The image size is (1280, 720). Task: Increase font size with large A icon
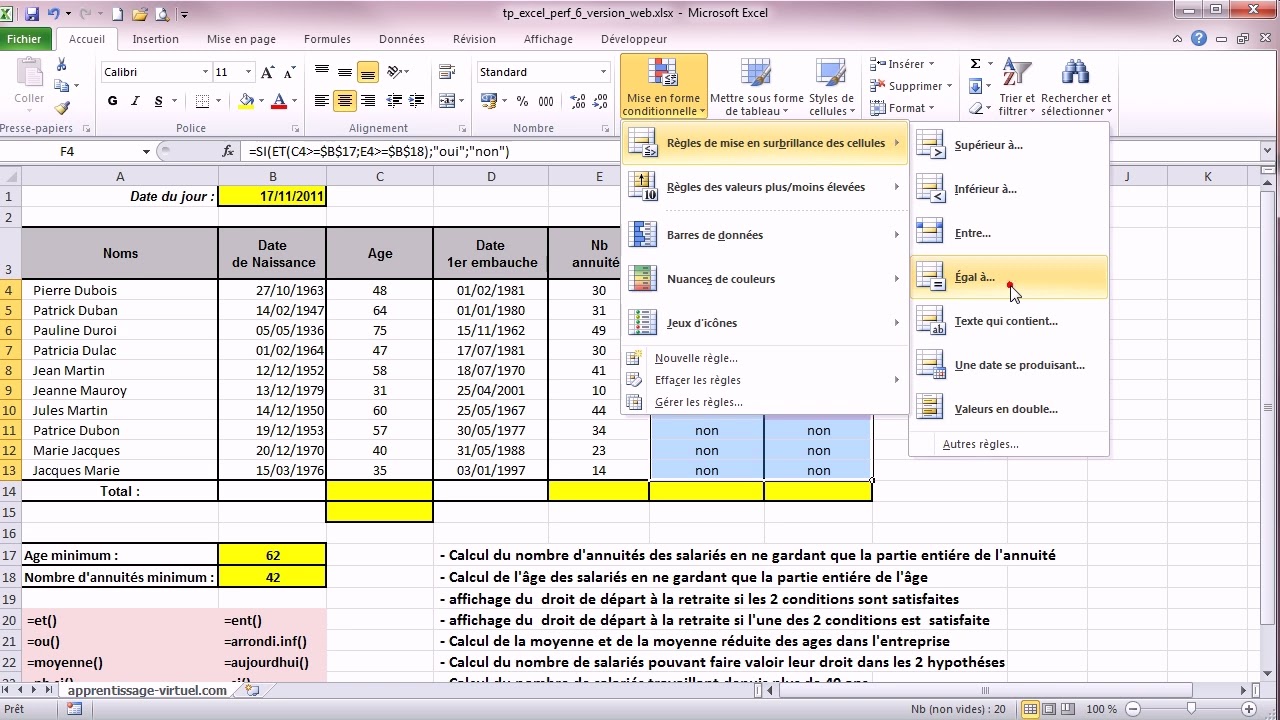click(x=267, y=72)
